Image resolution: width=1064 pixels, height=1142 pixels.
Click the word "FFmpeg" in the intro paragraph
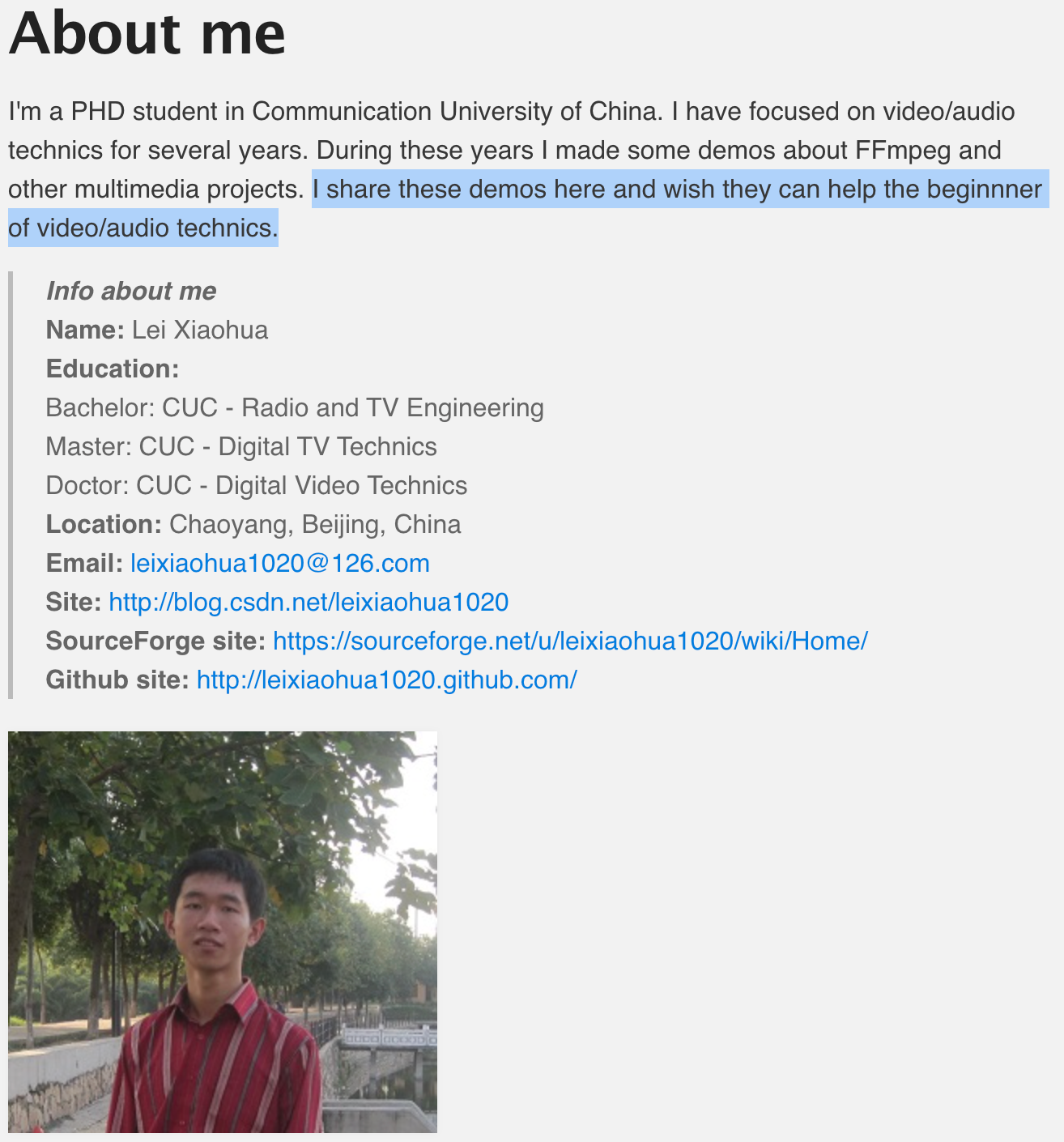pos(903,150)
